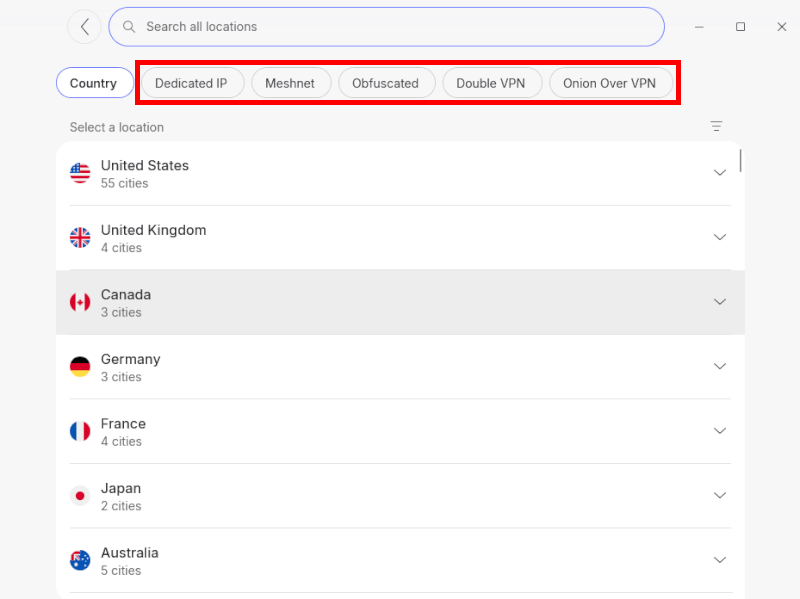Screen dimensions: 800x599
Task: Expand Australia cities chevron
Action: point(720,560)
